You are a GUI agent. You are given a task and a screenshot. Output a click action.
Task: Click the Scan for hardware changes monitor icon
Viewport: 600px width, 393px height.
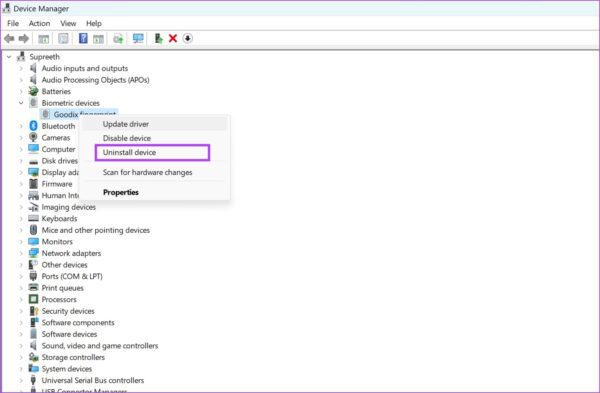coord(138,38)
